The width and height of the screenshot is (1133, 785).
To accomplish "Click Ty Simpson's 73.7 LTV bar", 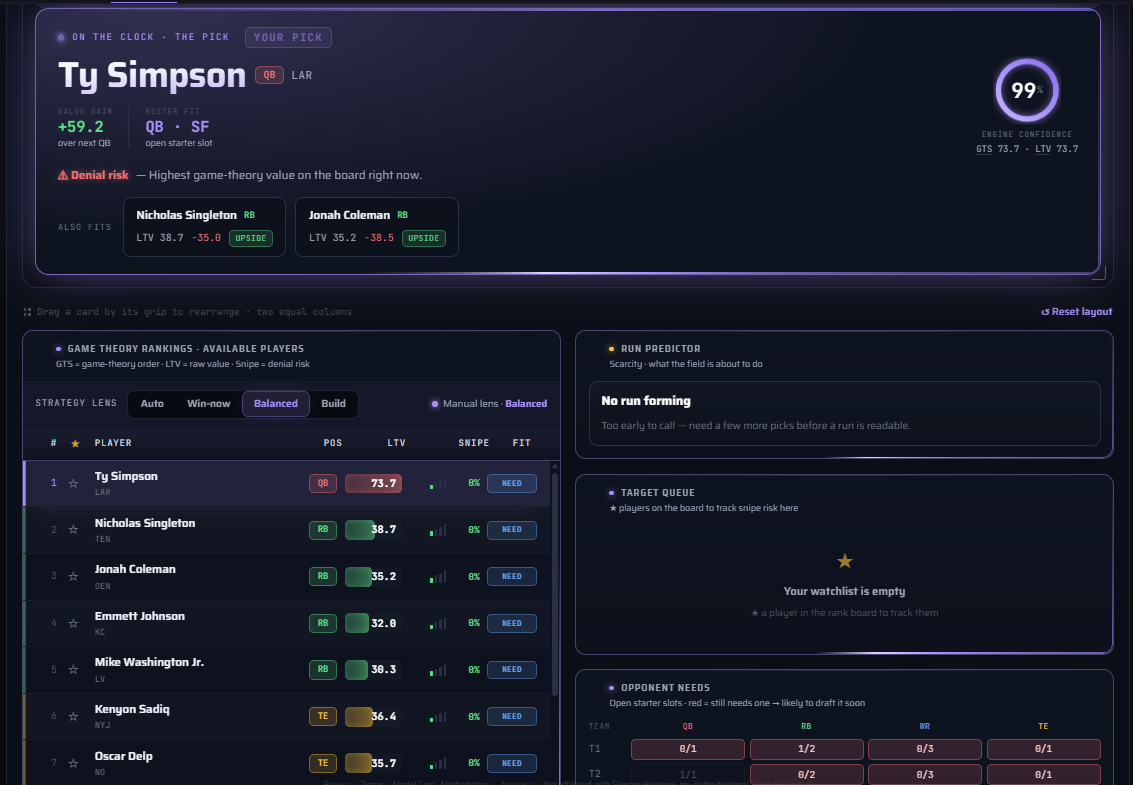I will pyautogui.click(x=373, y=484).
